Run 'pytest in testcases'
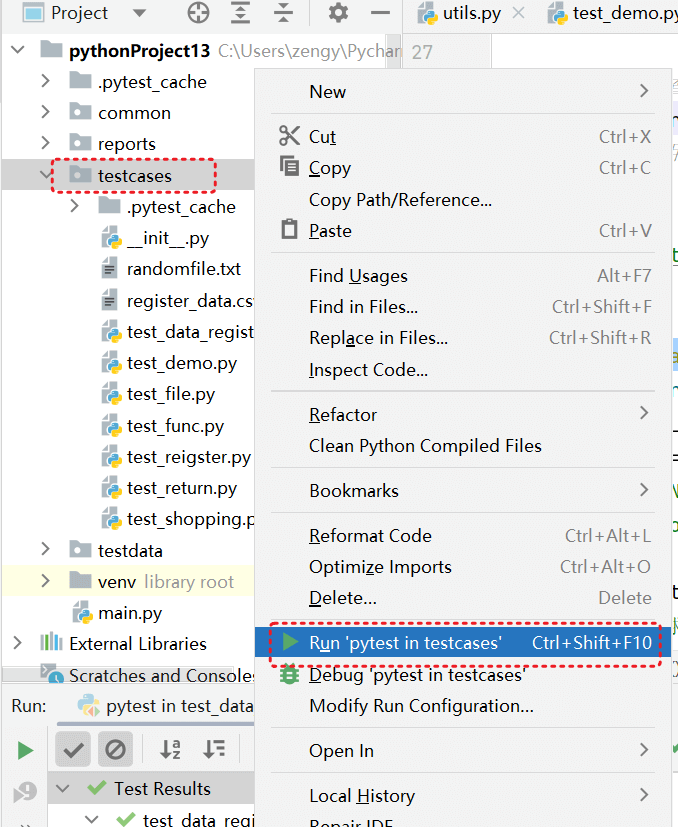678x827 pixels. click(x=463, y=642)
